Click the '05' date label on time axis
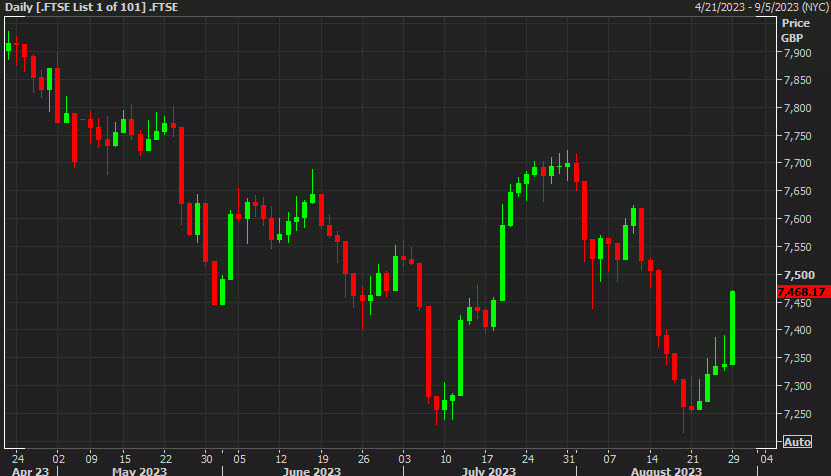This screenshot has height=476, width=831. 240,459
